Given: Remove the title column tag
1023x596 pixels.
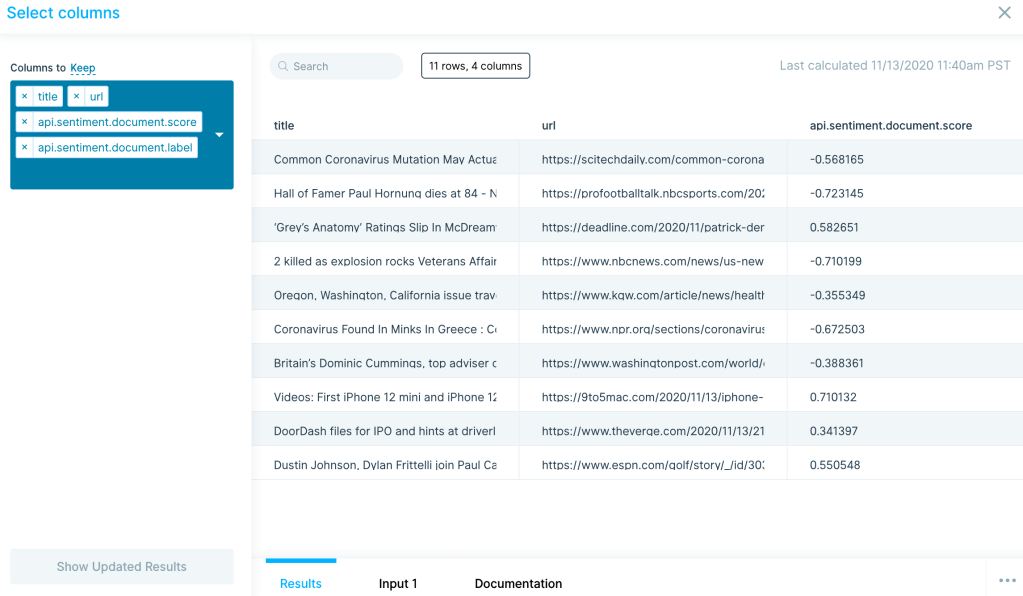Looking at the screenshot, I should point(25,97).
